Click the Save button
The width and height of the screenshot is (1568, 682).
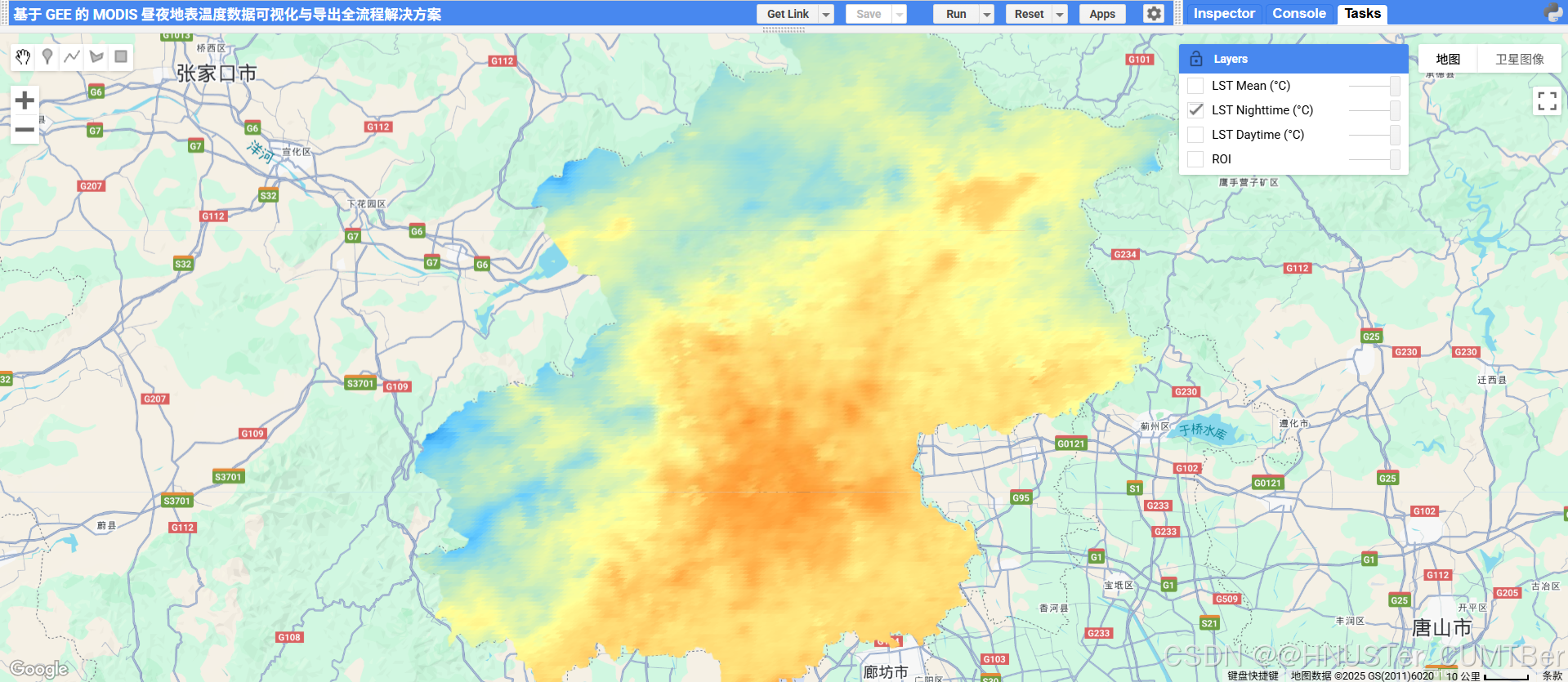(869, 14)
